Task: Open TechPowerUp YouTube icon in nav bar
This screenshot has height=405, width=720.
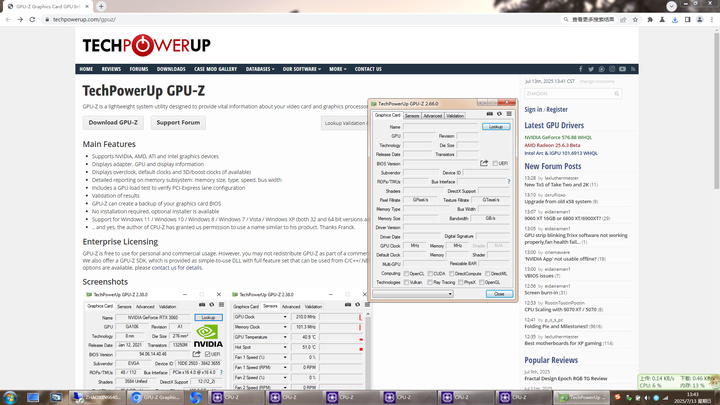Action: [x=622, y=69]
